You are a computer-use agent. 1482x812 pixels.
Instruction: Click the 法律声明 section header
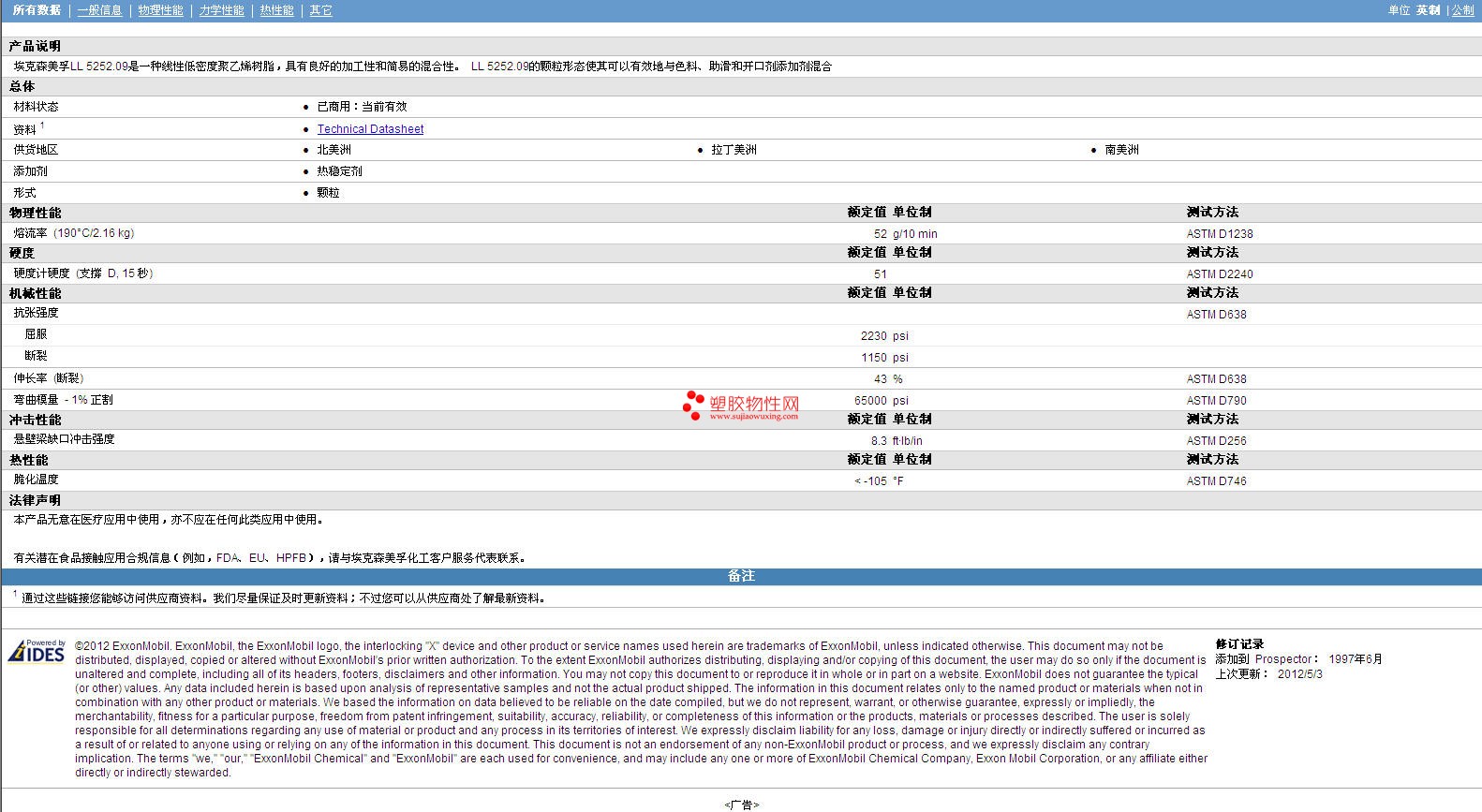pyautogui.click(x=35, y=500)
